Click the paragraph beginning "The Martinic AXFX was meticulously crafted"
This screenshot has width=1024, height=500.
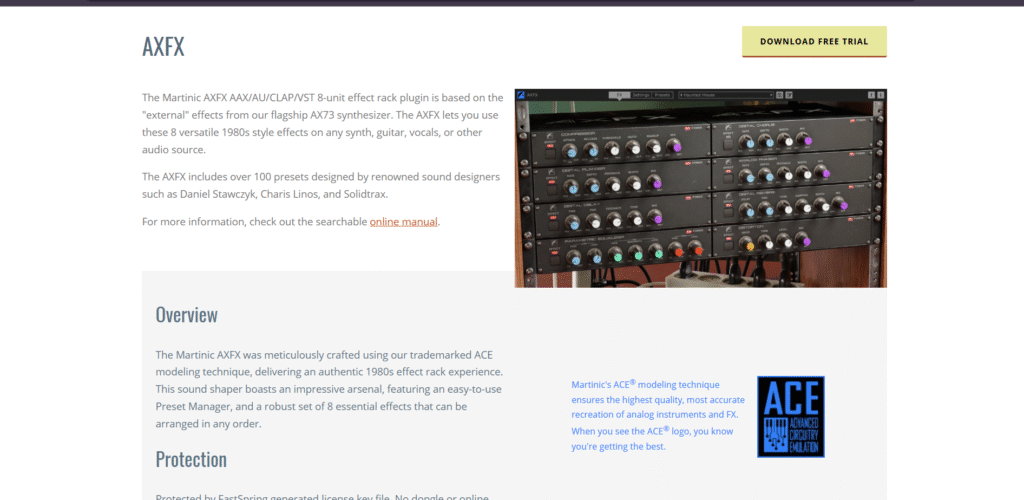(x=329, y=389)
